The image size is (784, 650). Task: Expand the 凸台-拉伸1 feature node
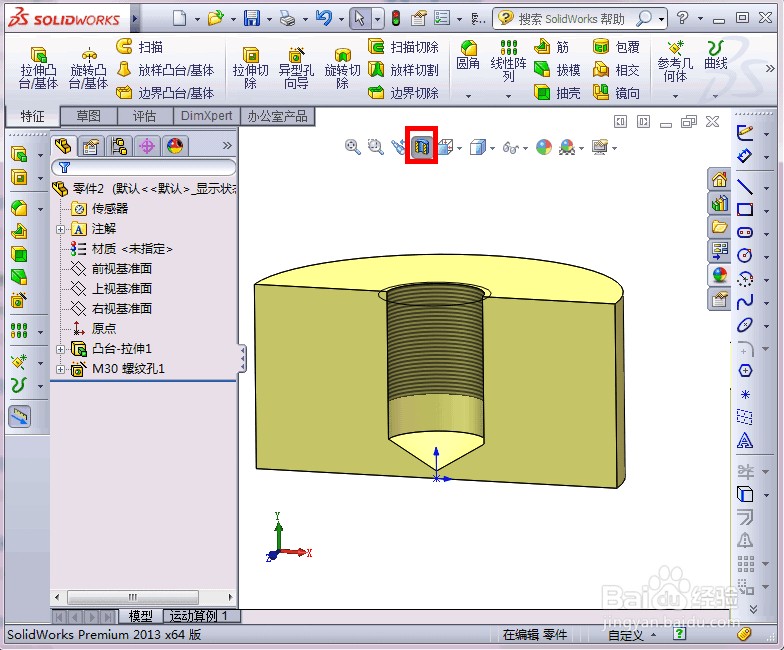tap(60, 349)
